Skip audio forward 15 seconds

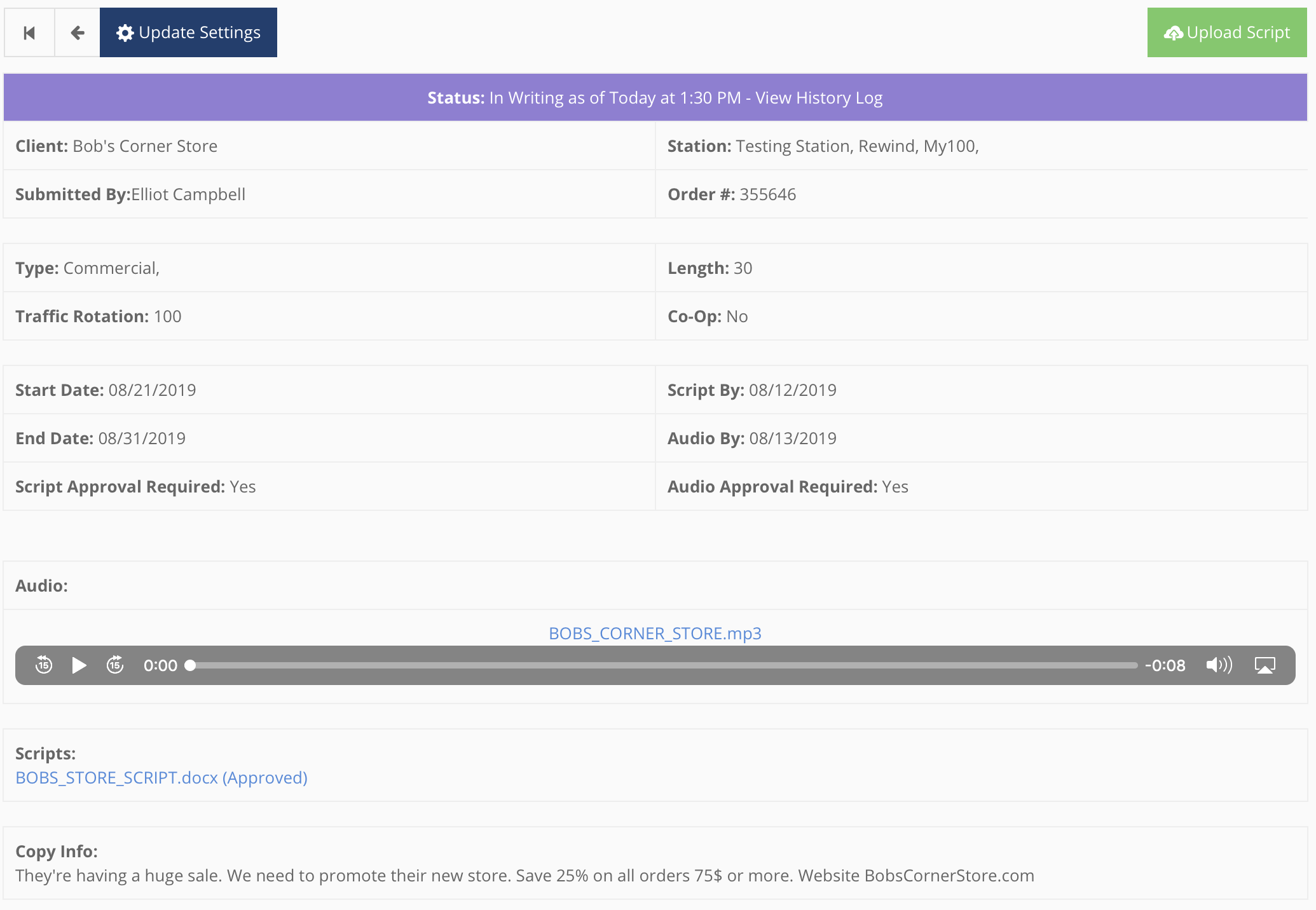point(115,665)
